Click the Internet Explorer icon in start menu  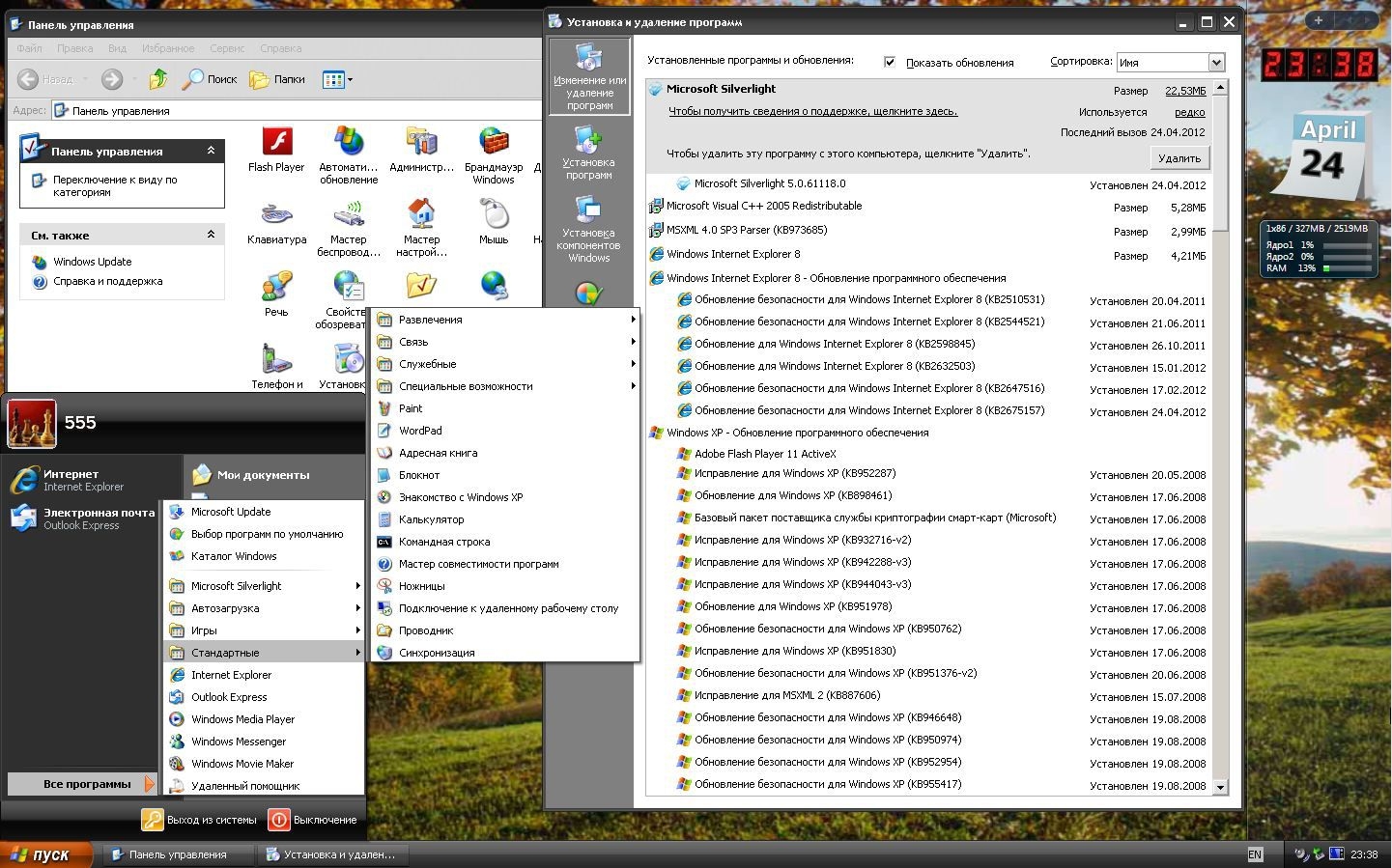(24, 480)
